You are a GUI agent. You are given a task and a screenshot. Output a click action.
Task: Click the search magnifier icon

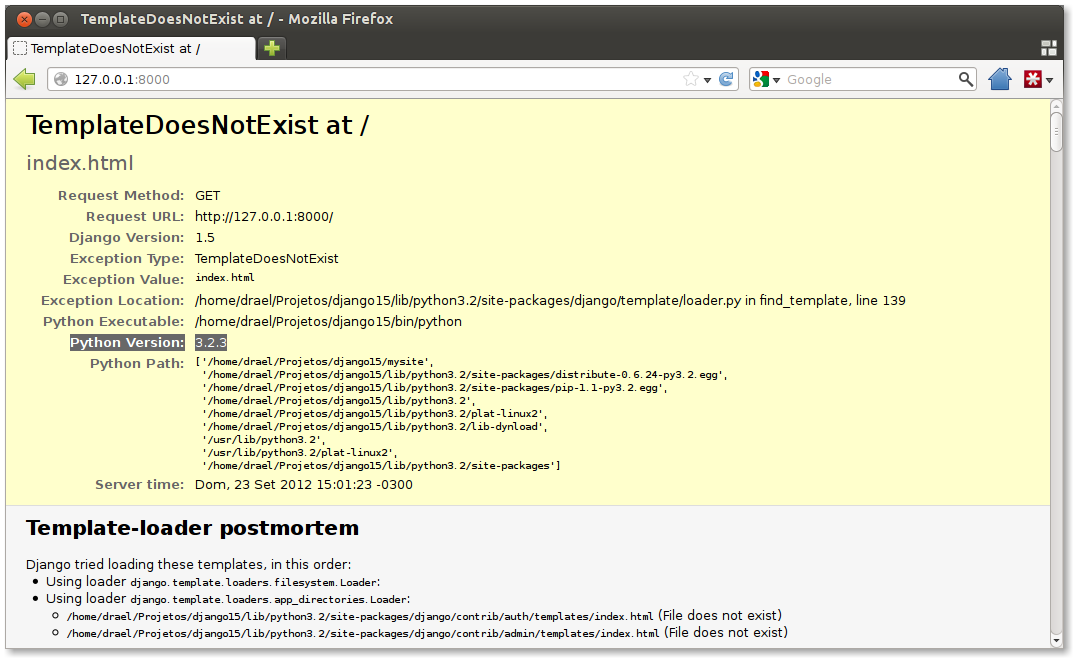pos(965,79)
